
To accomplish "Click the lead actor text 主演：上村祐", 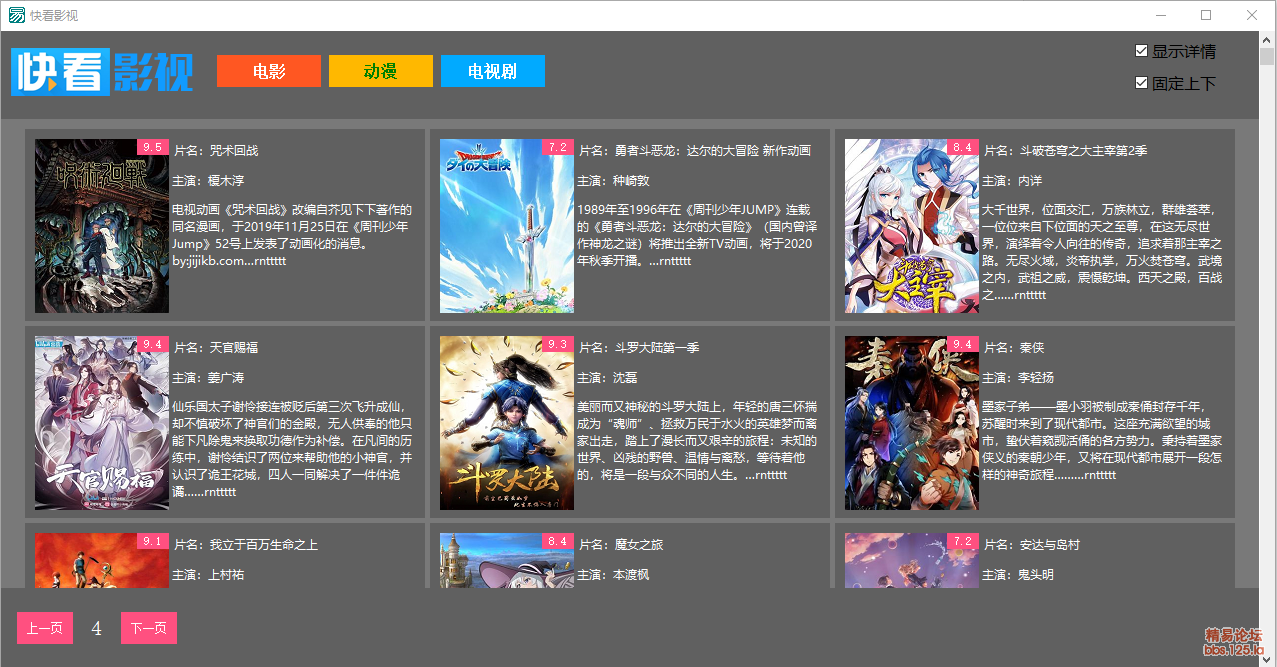I will point(208,575).
